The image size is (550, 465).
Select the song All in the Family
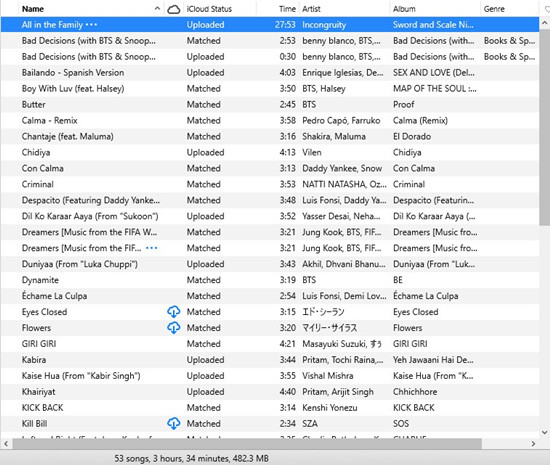tap(52, 25)
